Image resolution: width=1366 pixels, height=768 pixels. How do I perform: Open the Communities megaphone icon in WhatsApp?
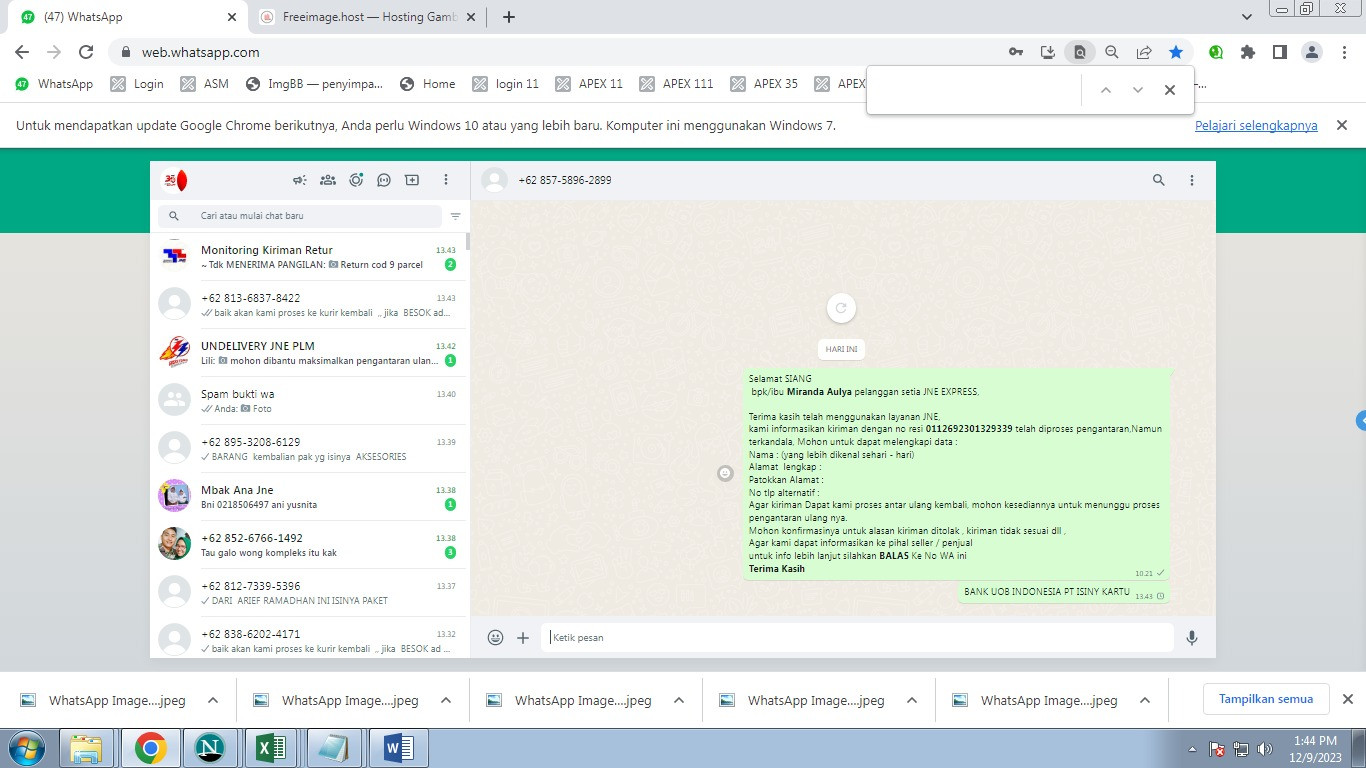(x=299, y=180)
